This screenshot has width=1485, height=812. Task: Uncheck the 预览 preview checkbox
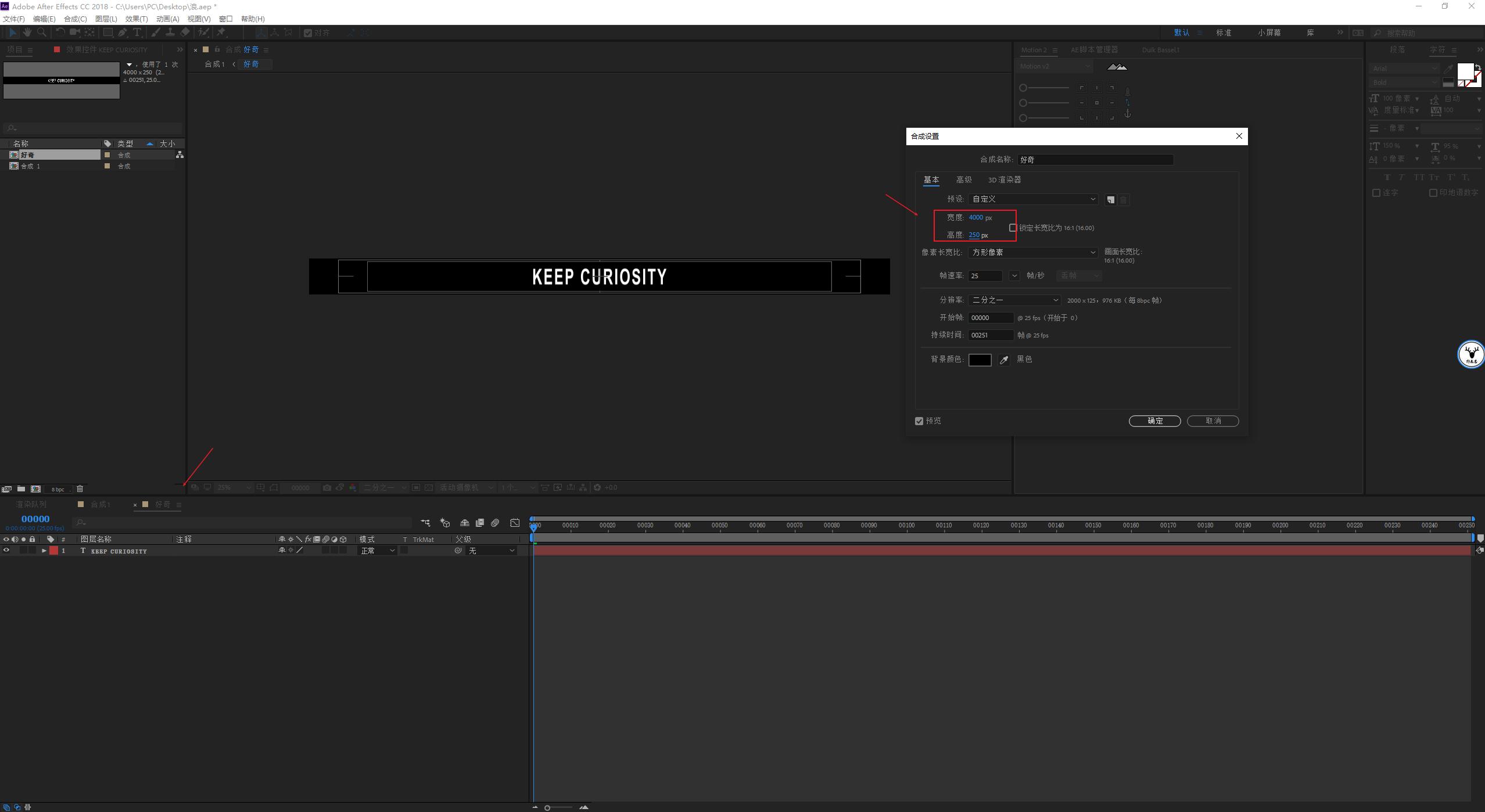point(919,421)
